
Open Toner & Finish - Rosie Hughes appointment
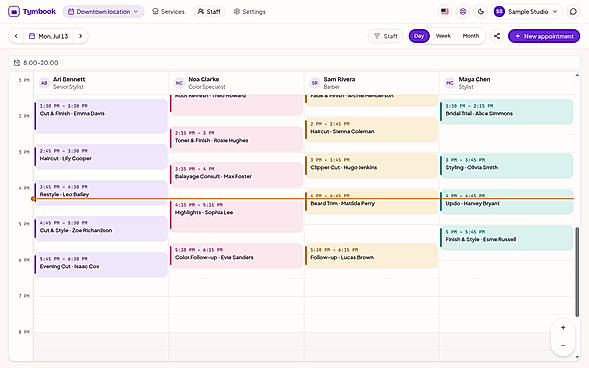236,139
